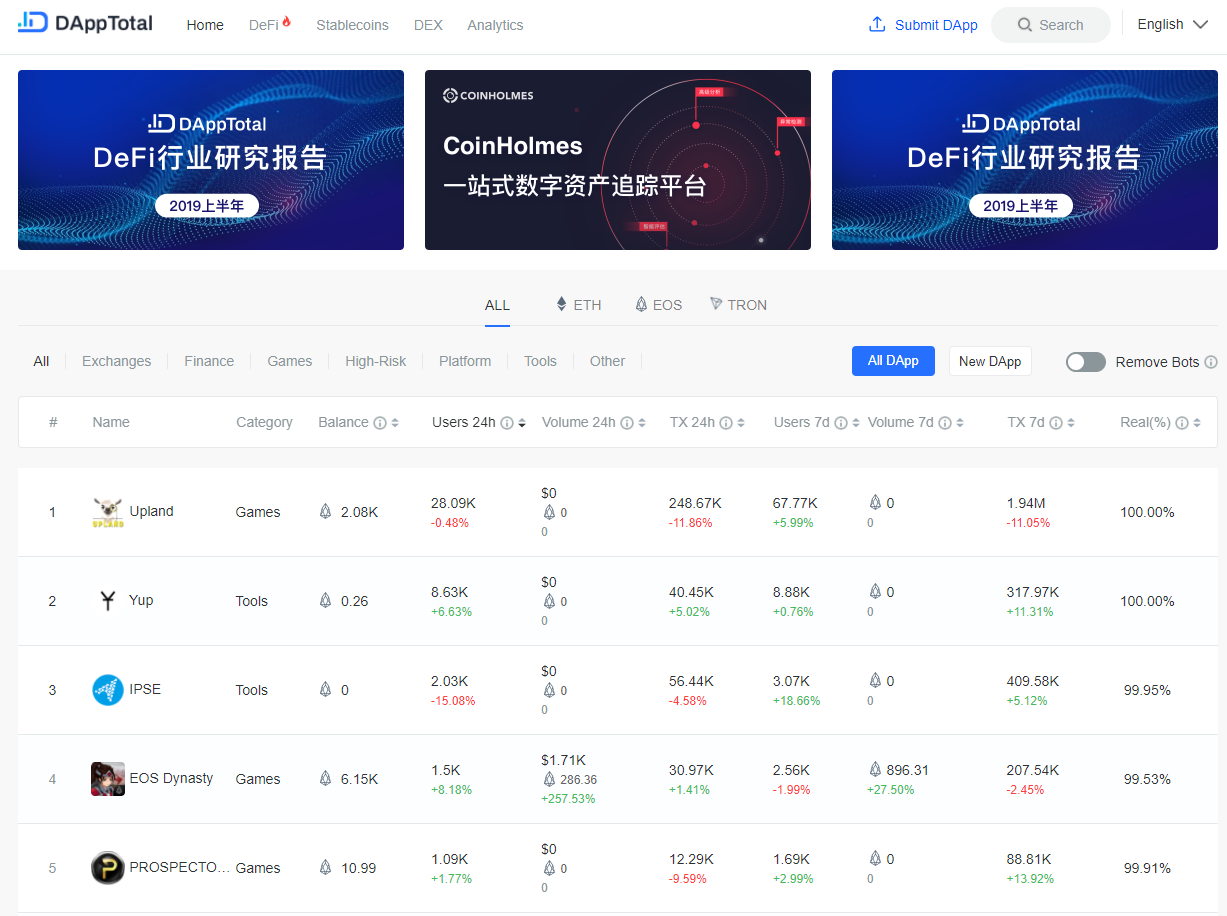This screenshot has width=1227, height=916.
Task: Click the sort arrows on Users 24h column
Action: click(524, 422)
